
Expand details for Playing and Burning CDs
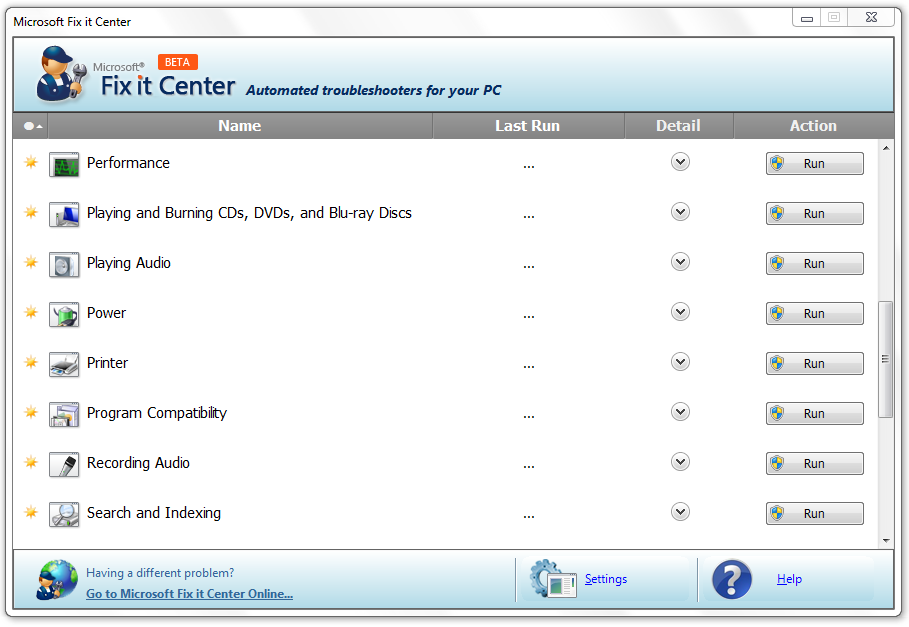pos(680,212)
